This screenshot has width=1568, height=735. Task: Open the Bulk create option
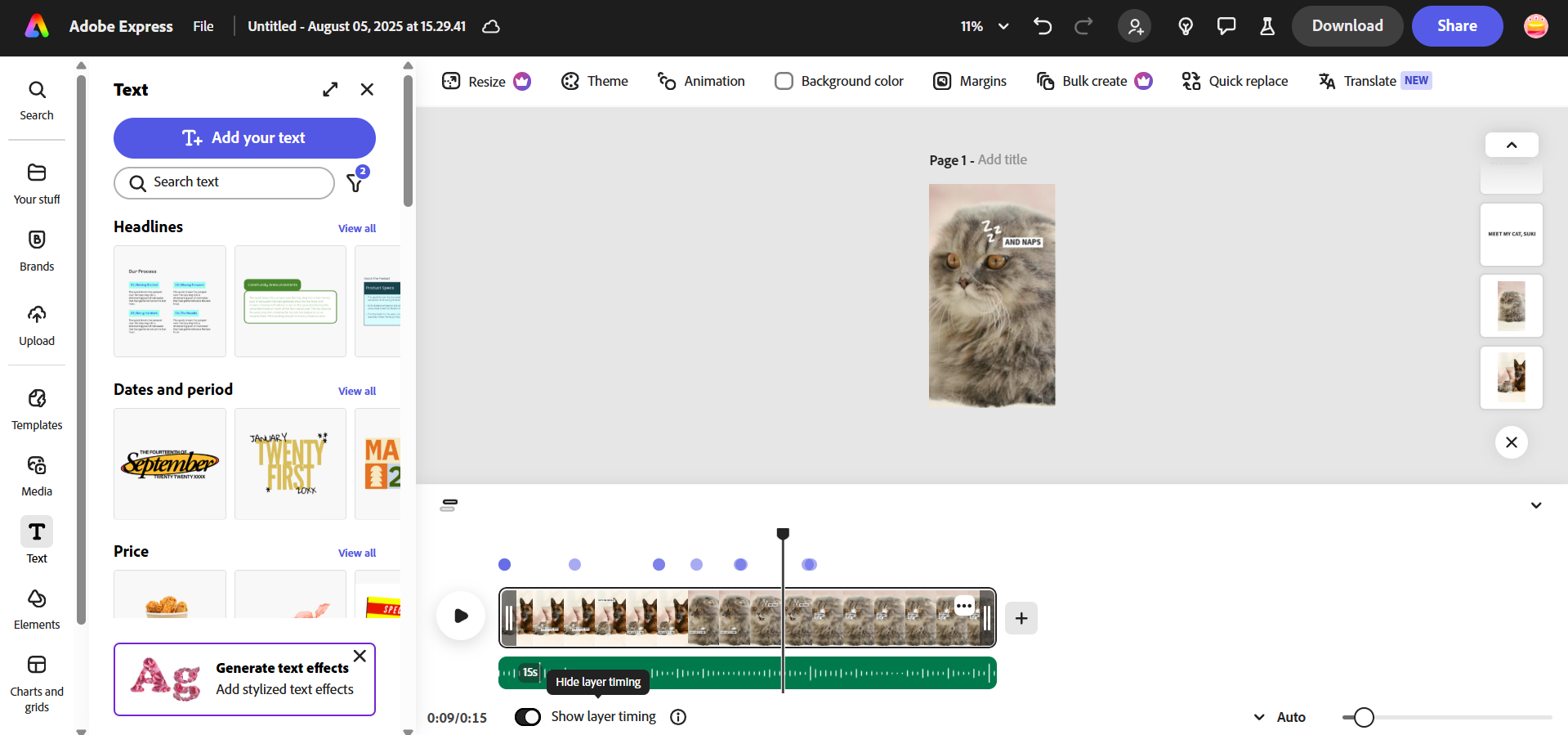coord(1094,81)
